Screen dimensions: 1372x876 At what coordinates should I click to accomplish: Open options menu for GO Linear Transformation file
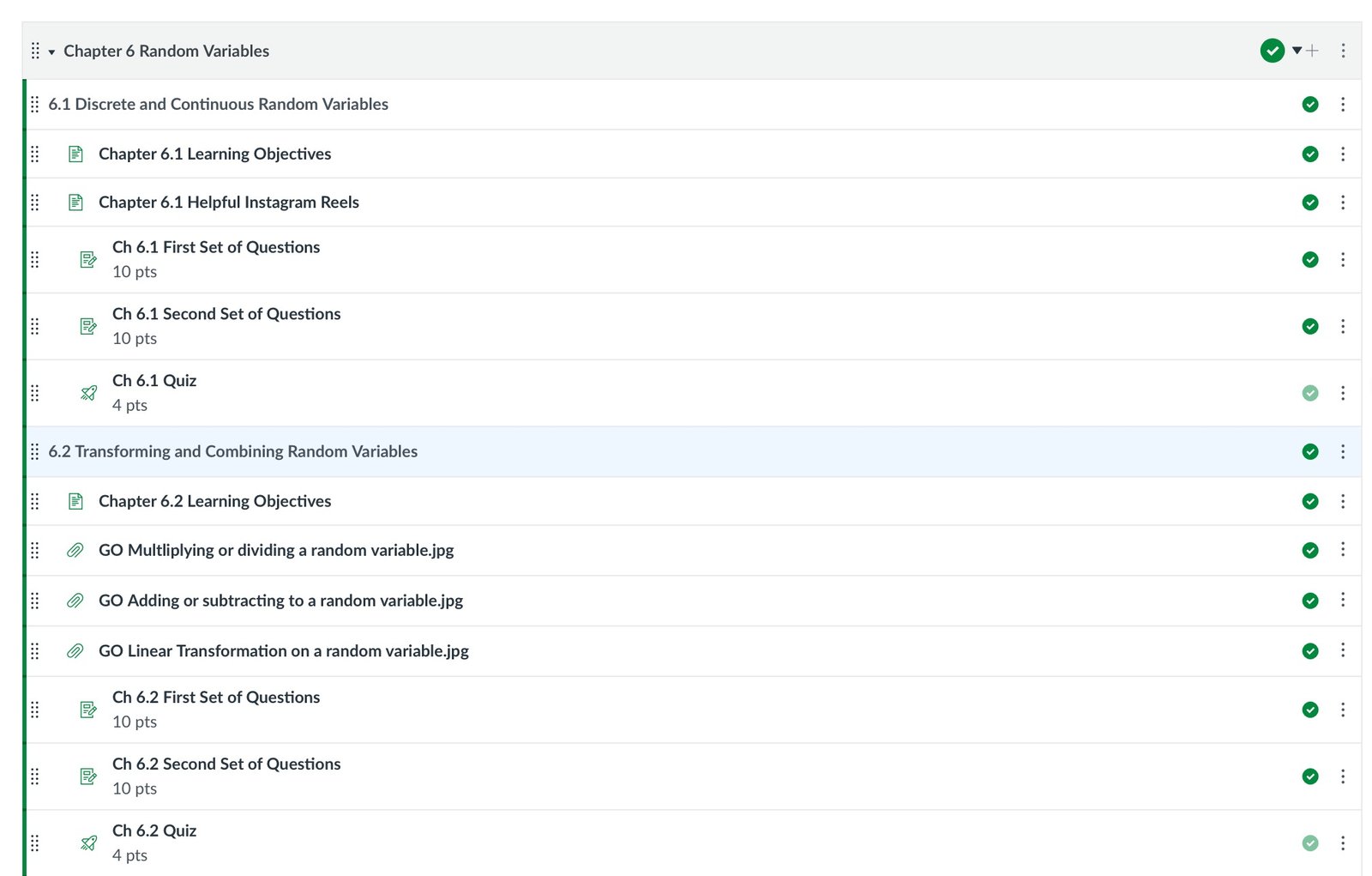click(x=1343, y=650)
